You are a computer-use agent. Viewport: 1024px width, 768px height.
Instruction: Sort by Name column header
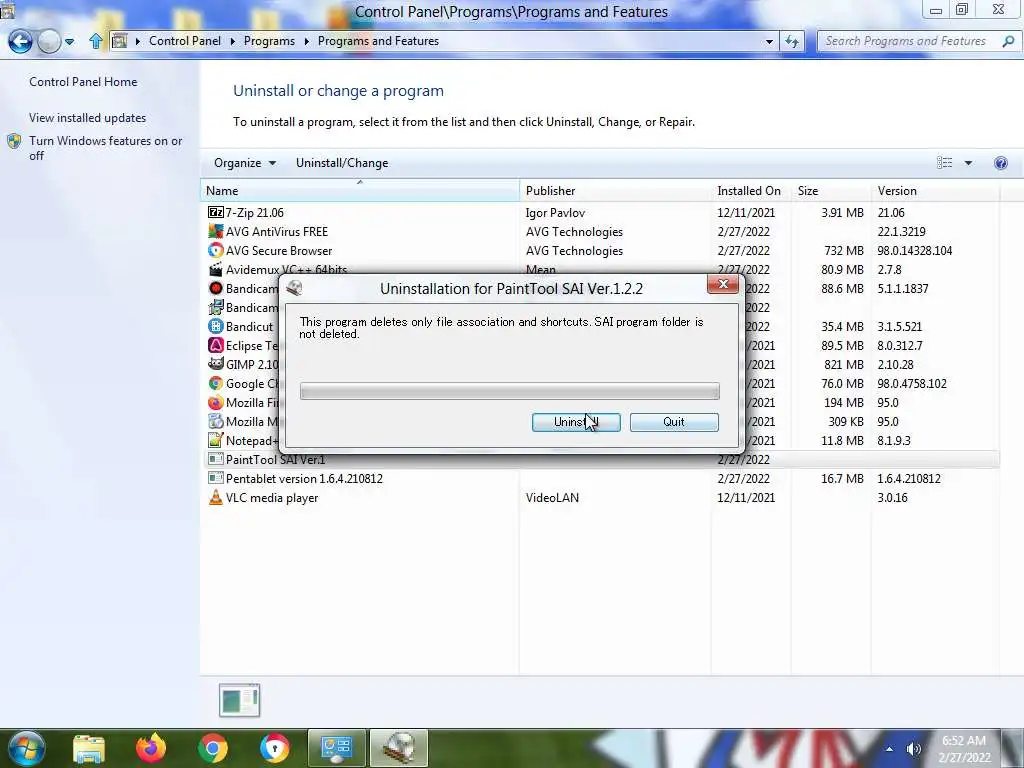coord(360,191)
